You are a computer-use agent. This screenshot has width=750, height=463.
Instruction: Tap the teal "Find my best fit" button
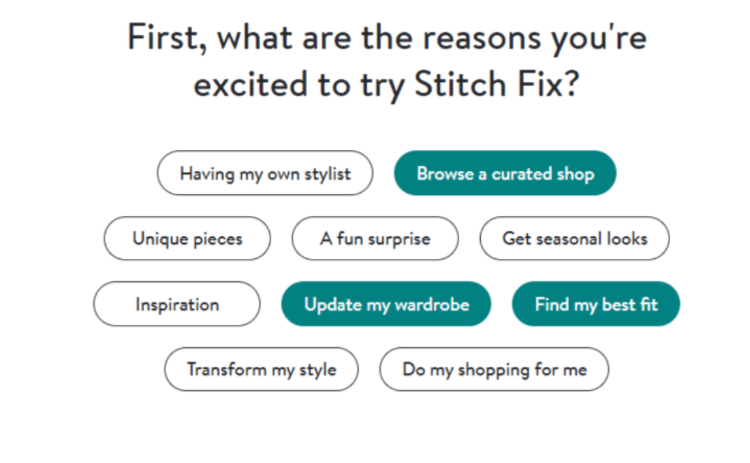[x=596, y=304]
